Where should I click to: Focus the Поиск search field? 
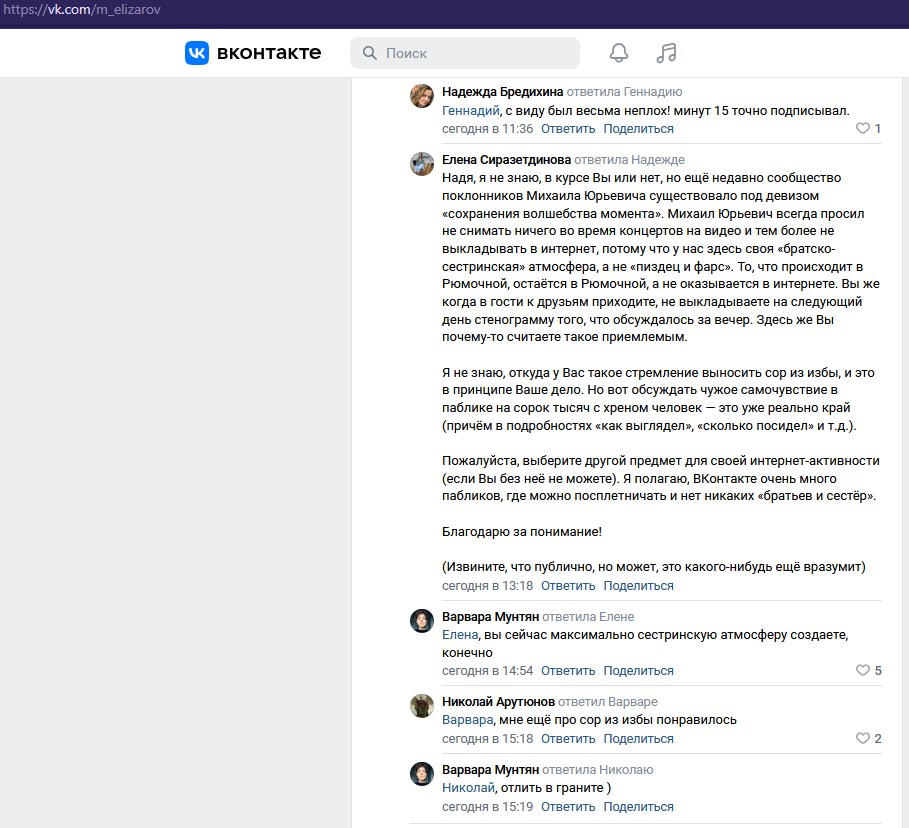464,53
